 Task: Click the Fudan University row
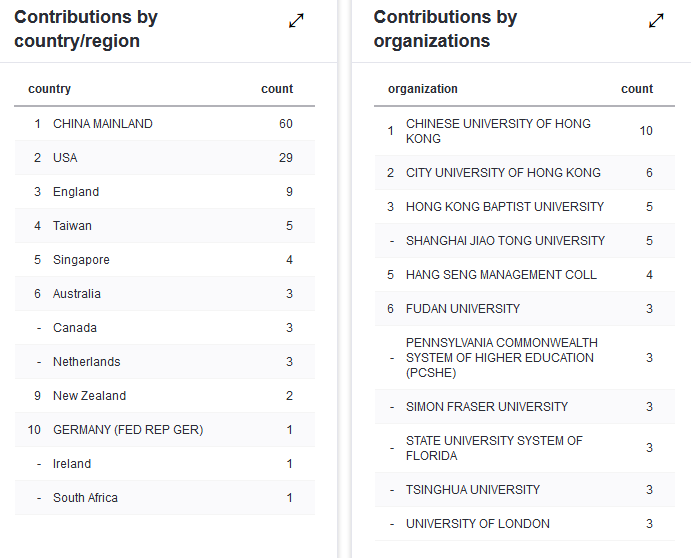pos(463,309)
